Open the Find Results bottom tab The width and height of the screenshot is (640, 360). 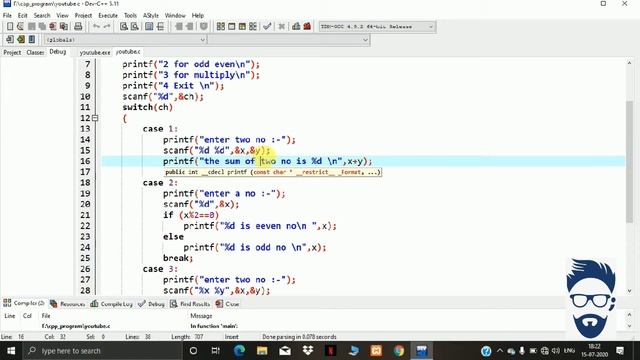pyautogui.click(x=190, y=304)
